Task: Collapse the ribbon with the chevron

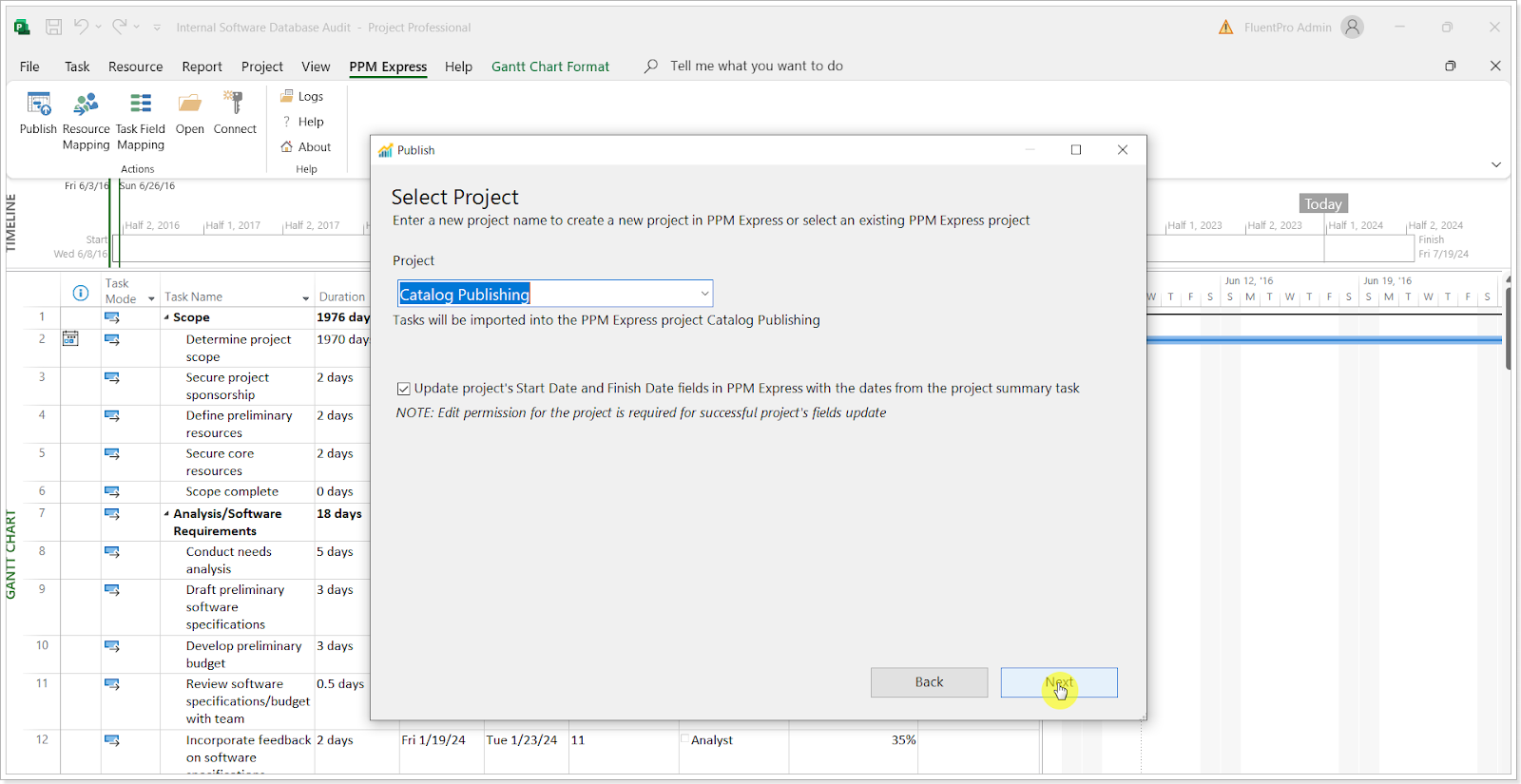Action: [x=1496, y=164]
